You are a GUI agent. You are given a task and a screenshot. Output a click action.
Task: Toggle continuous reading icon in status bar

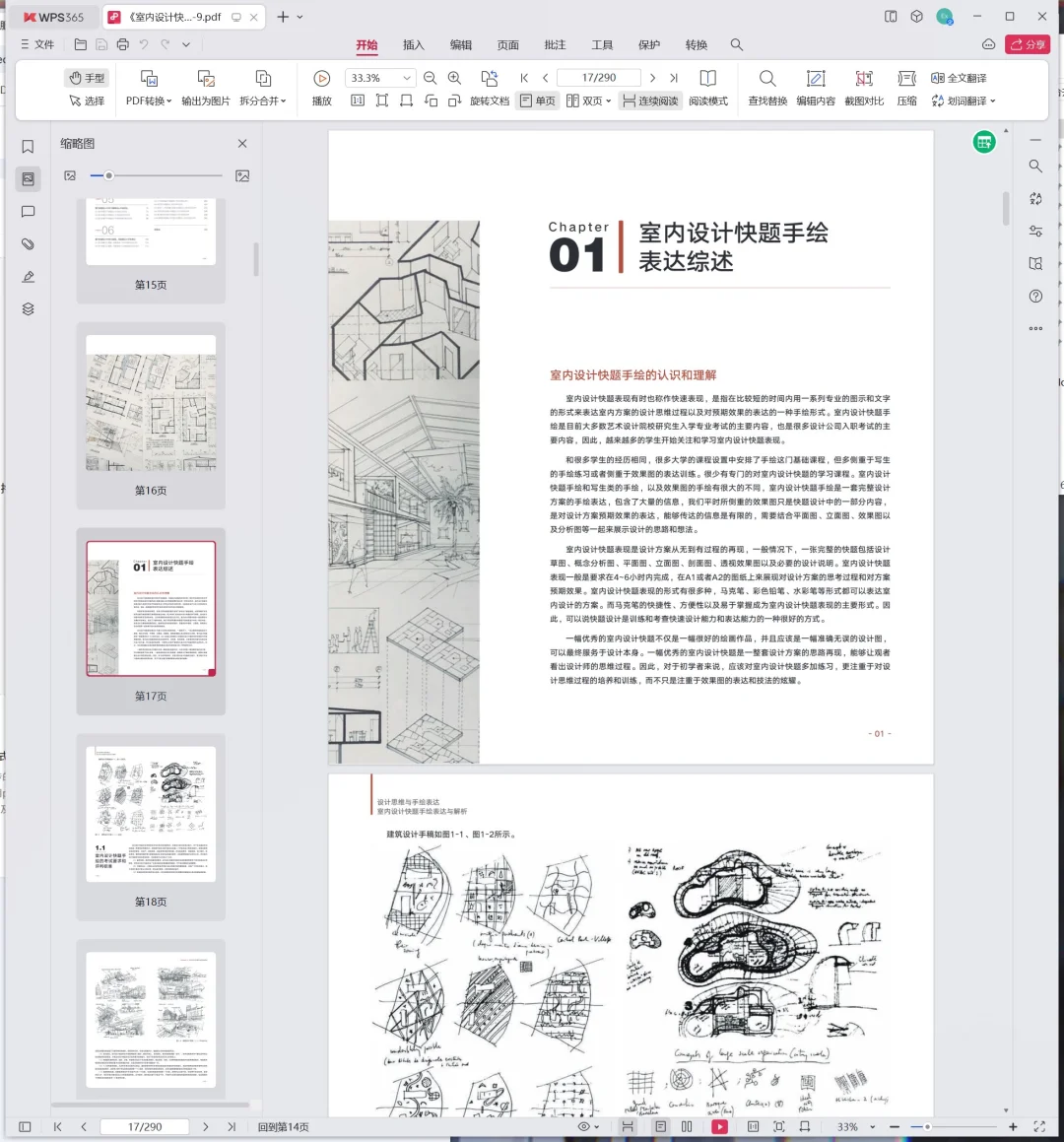coord(627,1126)
